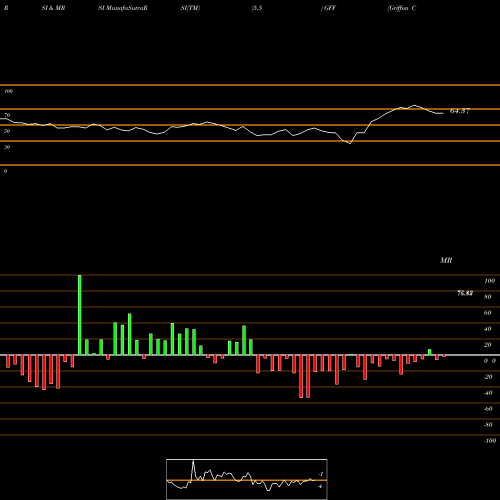Click the 'SI(TM)' header text
The width and height of the screenshot is (500, 500).
coord(190,8)
